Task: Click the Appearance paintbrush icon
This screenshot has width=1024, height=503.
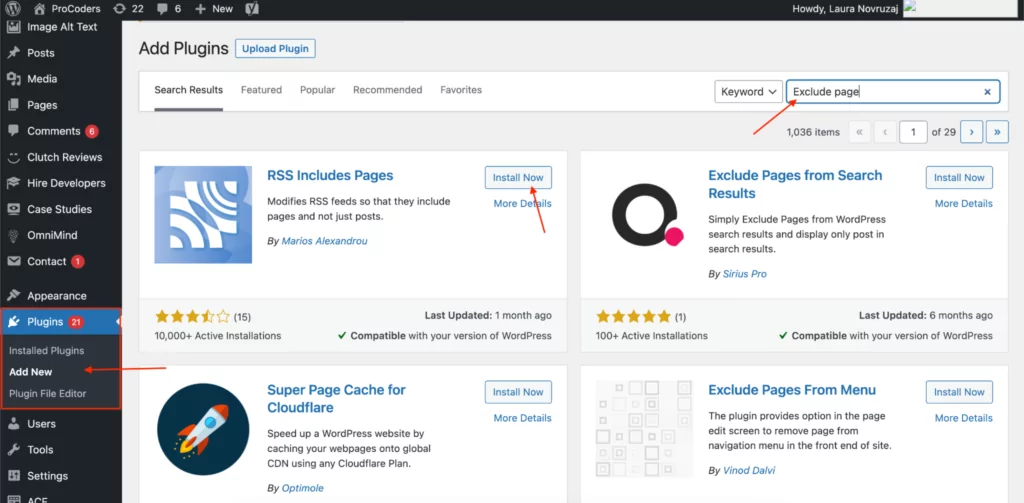Action: [x=14, y=296]
